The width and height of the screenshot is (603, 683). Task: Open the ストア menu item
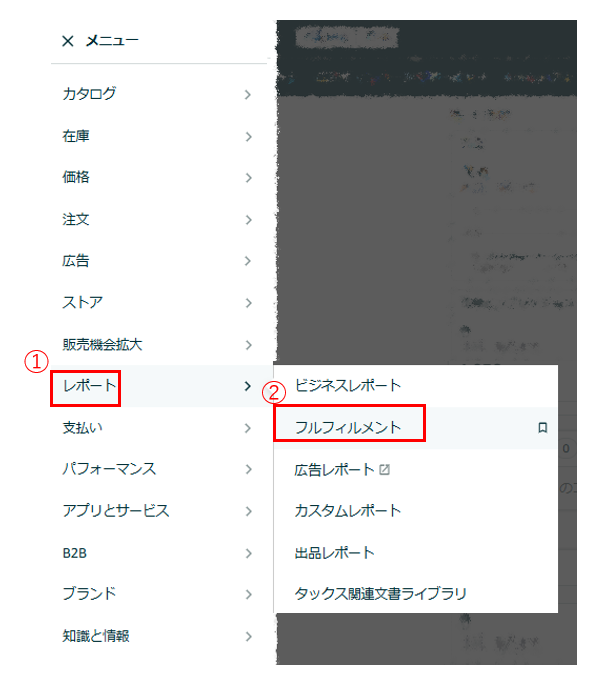(x=82, y=302)
